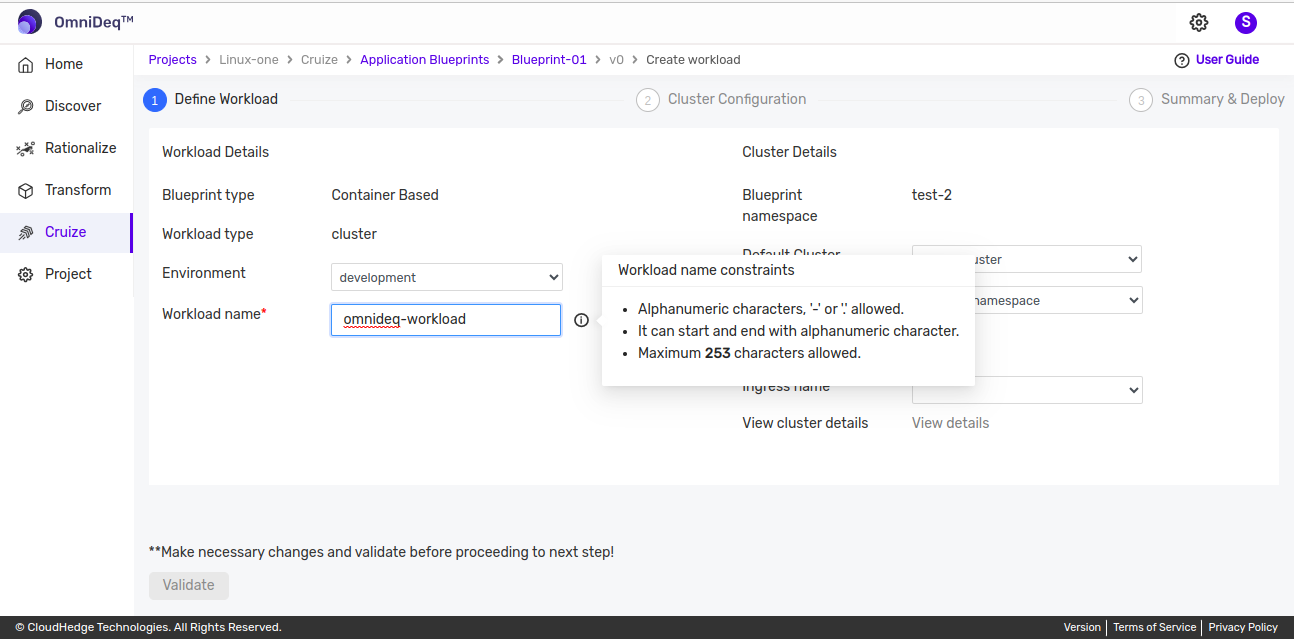1294x639 pixels.
Task: Click the OmniDeq logo icon
Action: coord(30,22)
